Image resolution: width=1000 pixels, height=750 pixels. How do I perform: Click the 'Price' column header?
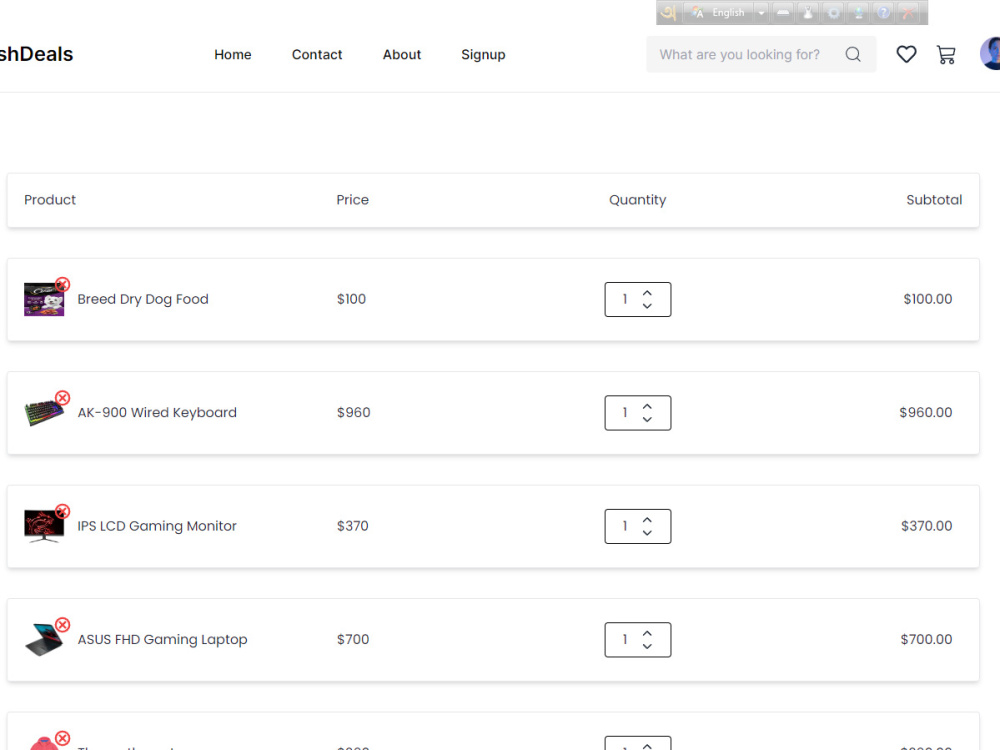(x=353, y=200)
